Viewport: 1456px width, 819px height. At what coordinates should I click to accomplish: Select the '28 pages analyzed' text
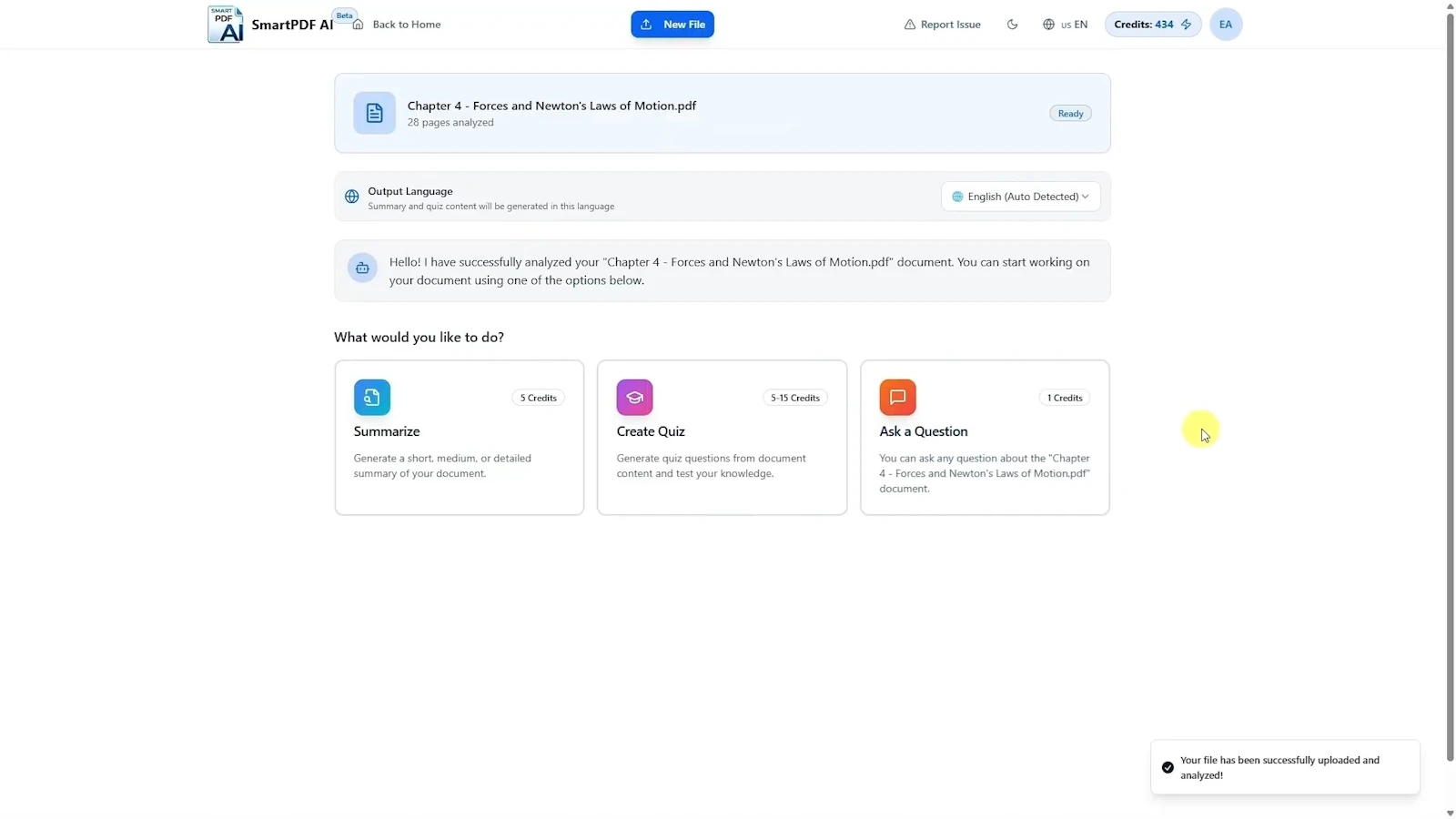click(450, 123)
